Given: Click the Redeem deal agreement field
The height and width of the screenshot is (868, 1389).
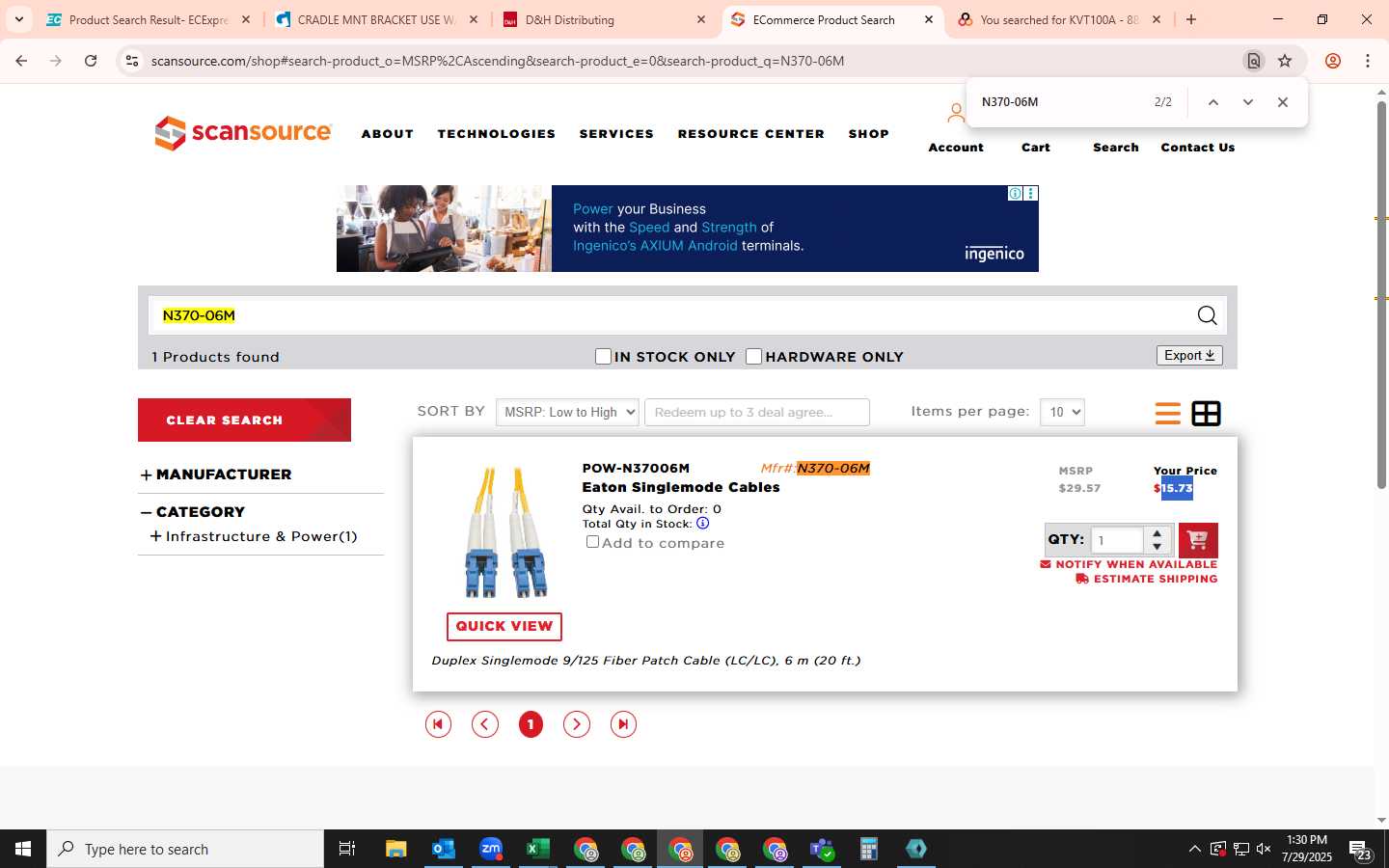Looking at the screenshot, I should tap(757, 412).
